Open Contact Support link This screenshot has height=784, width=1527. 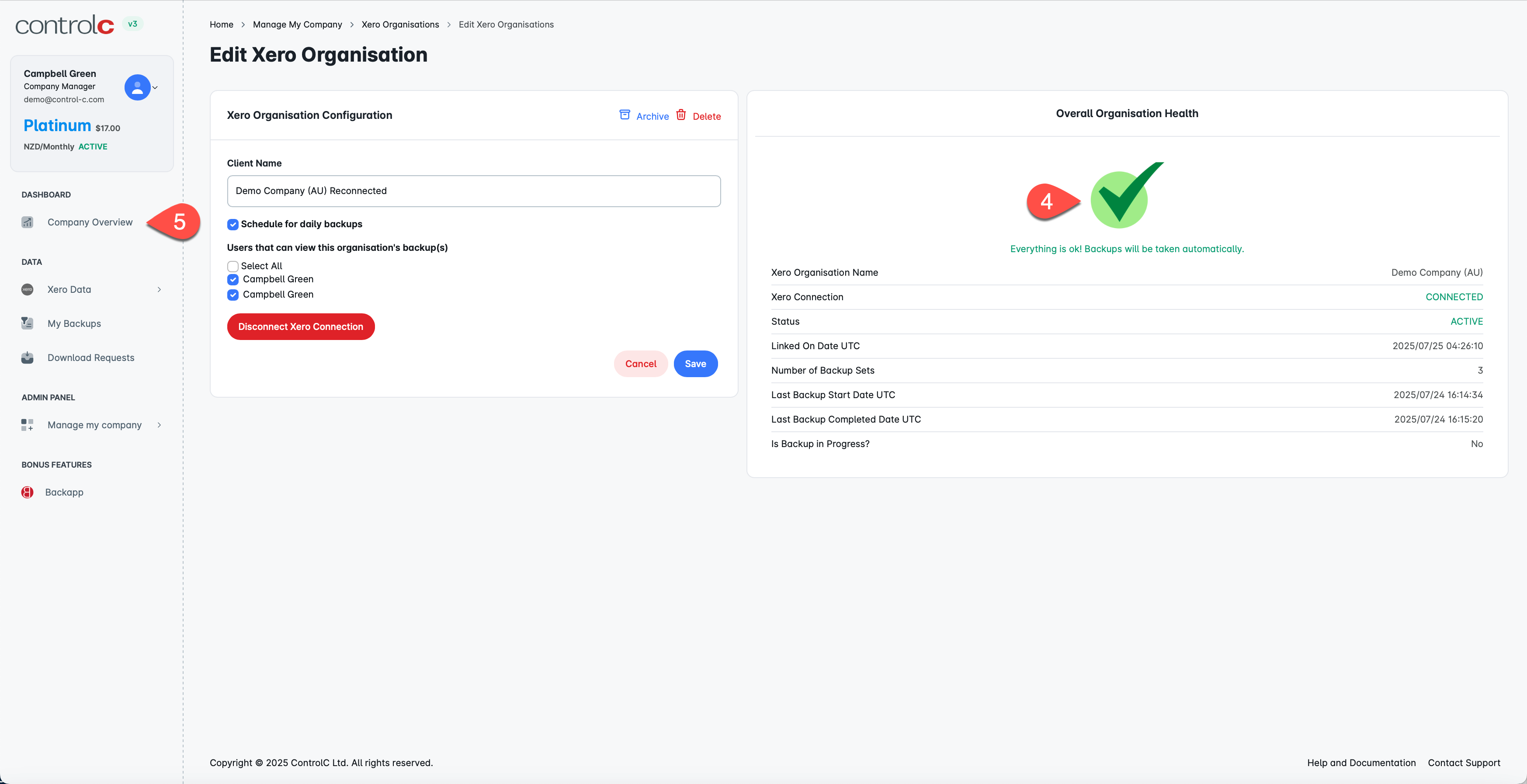[1464, 763]
